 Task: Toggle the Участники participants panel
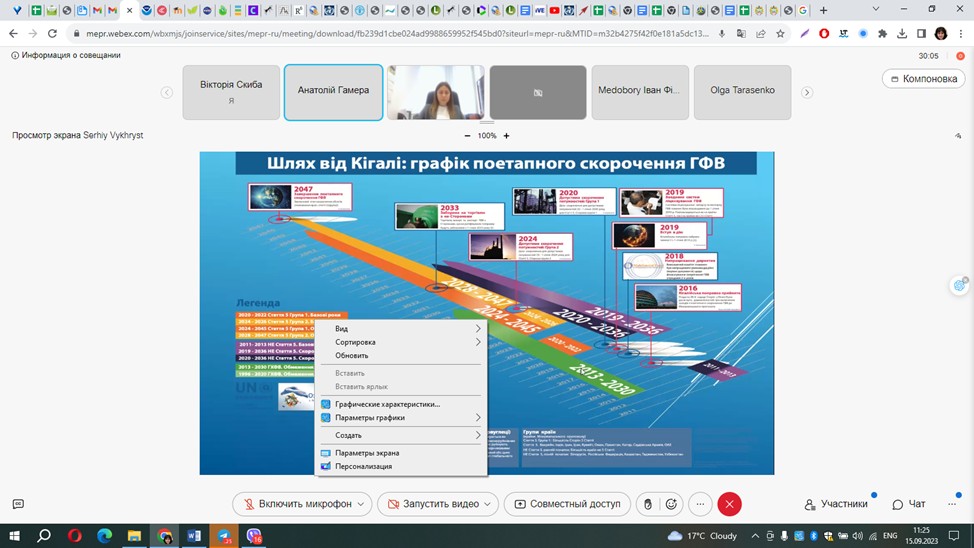[836, 504]
